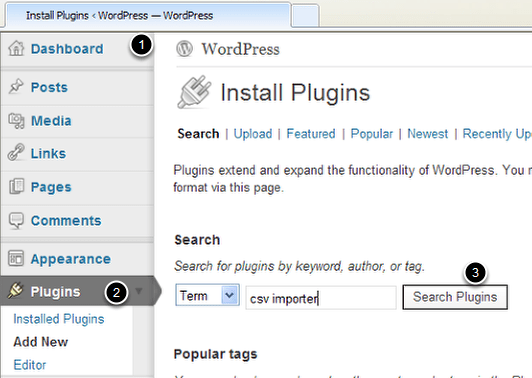
Task: Click the WordPress logo in header
Action: click(x=184, y=49)
